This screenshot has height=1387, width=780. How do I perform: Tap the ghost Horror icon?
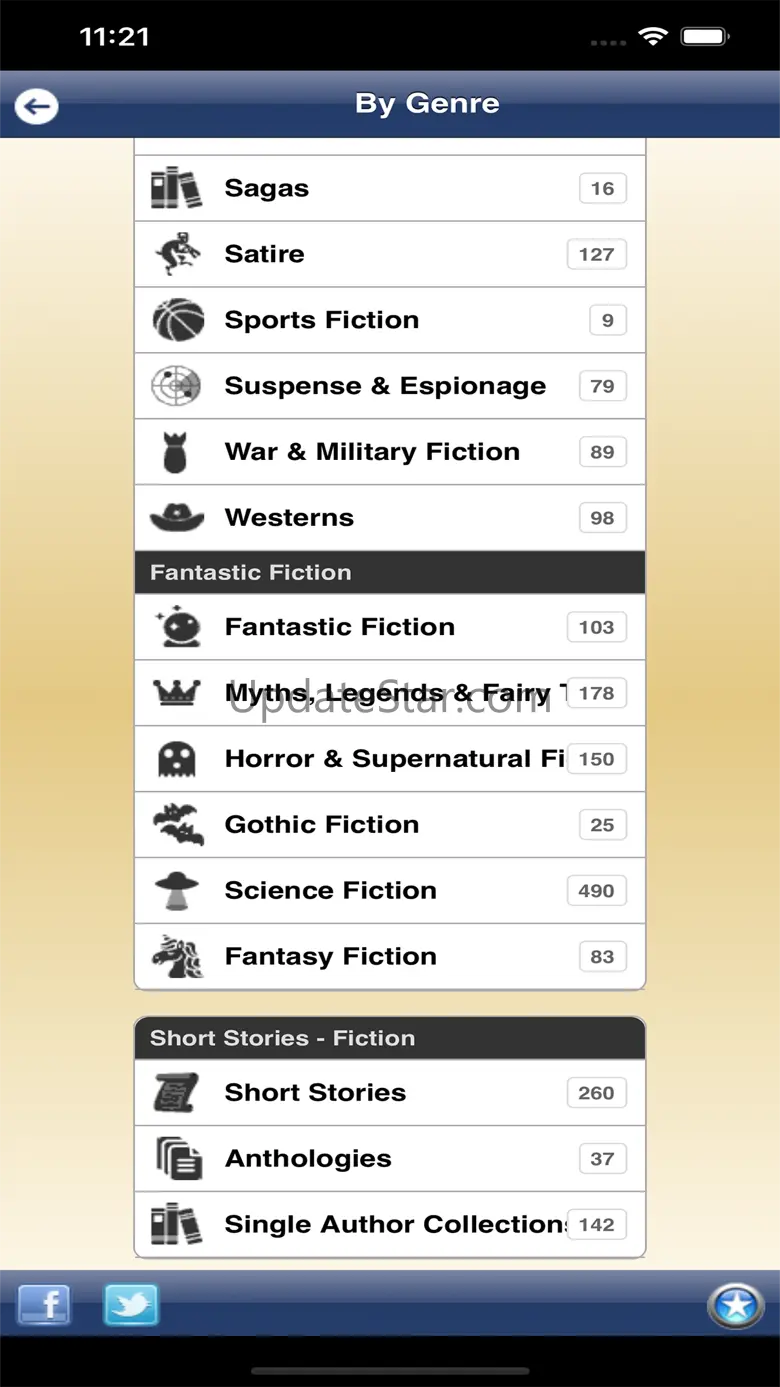pyautogui.click(x=177, y=759)
